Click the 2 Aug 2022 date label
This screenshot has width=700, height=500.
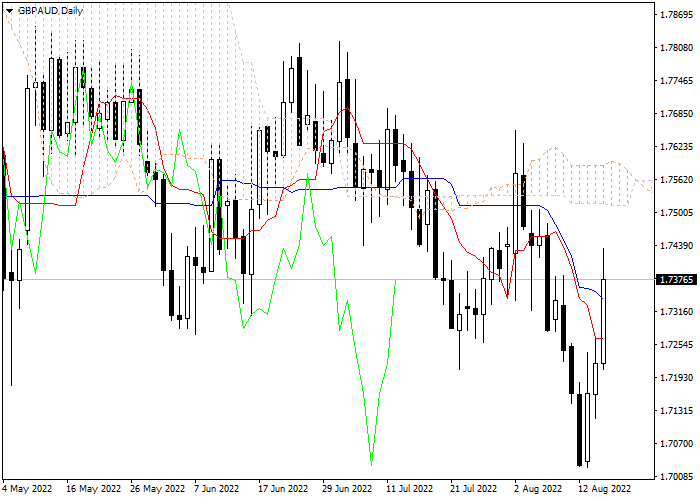coord(538,489)
